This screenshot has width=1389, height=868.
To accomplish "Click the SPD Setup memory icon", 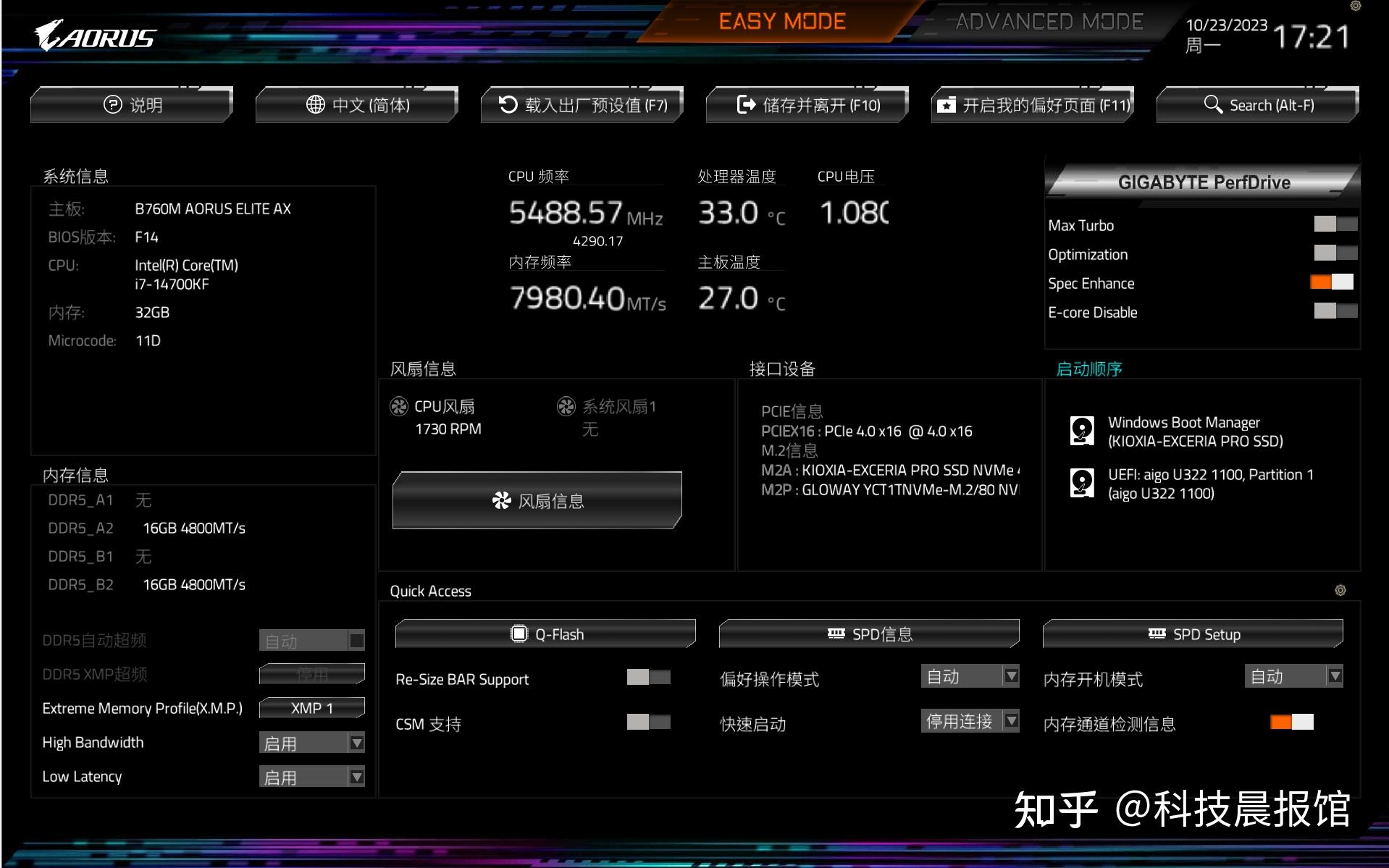I will pos(1157,634).
